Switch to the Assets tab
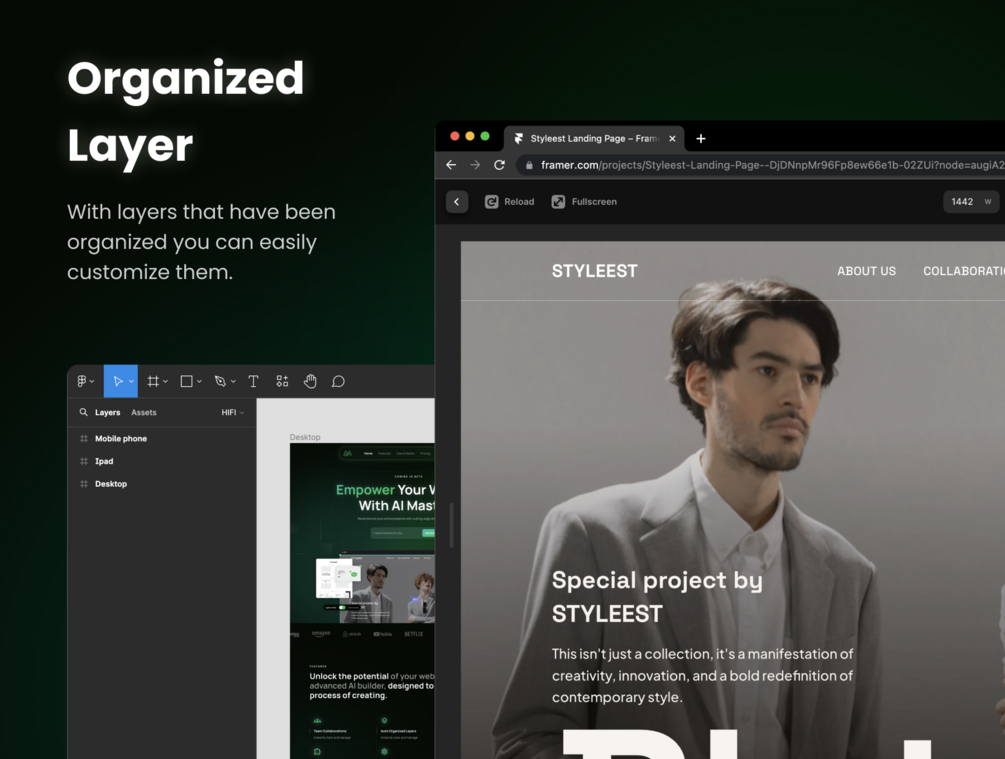 pos(144,412)
